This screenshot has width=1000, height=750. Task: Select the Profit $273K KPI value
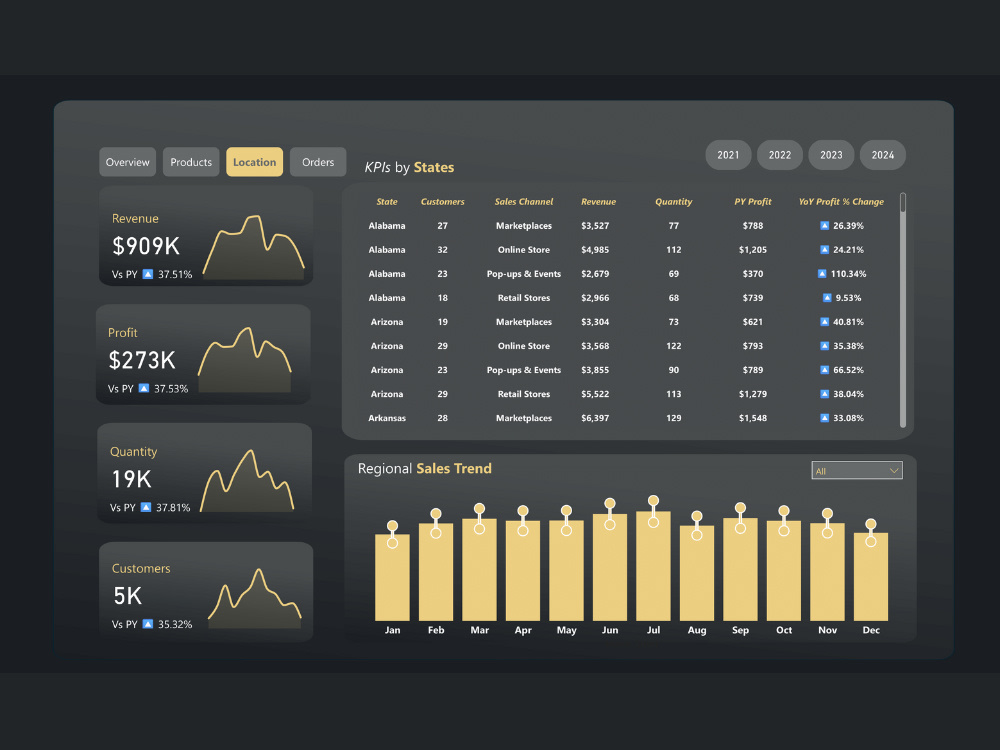click(x=142, y=360)
